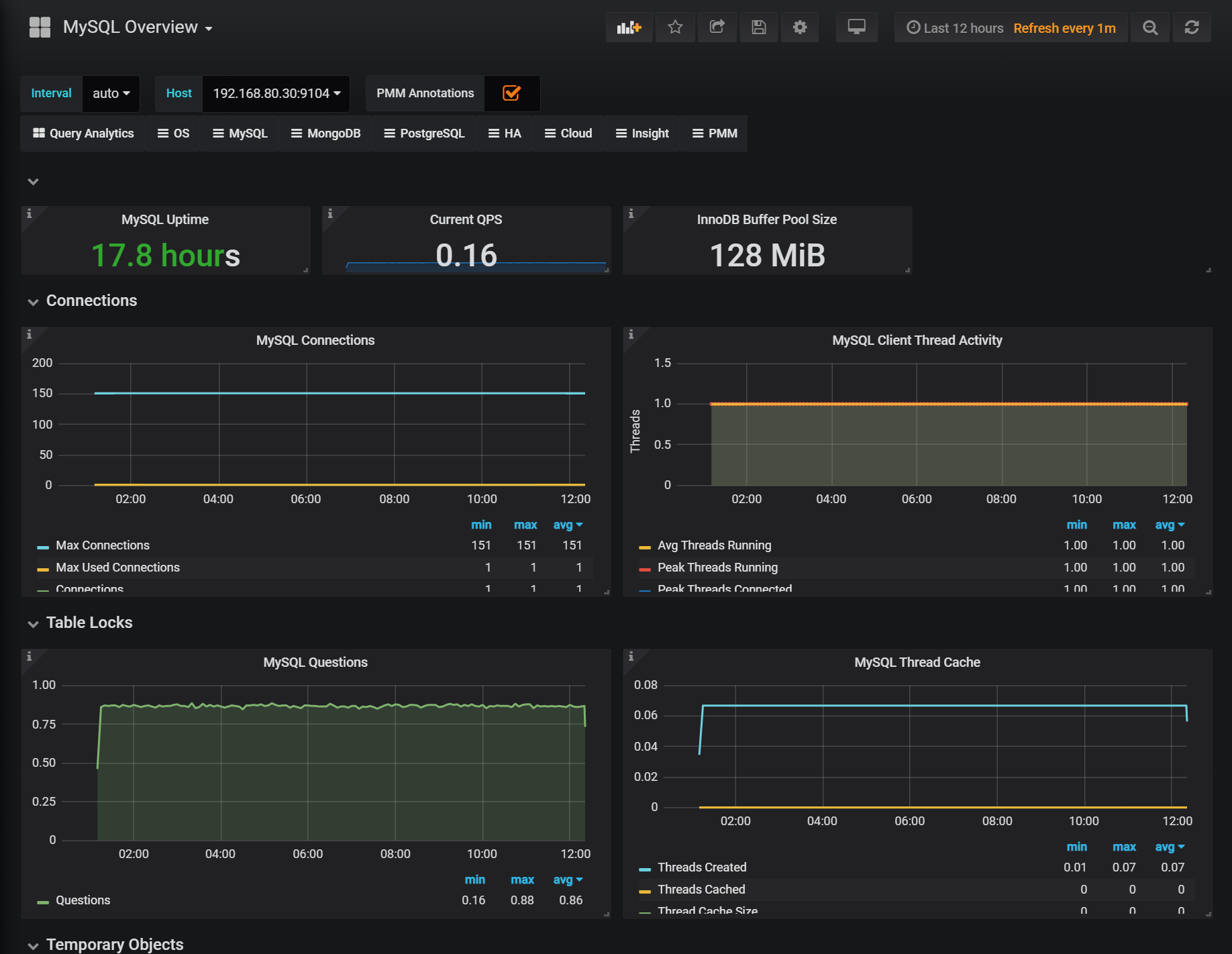Open the MySQL dashboards menu

point(240,134)
